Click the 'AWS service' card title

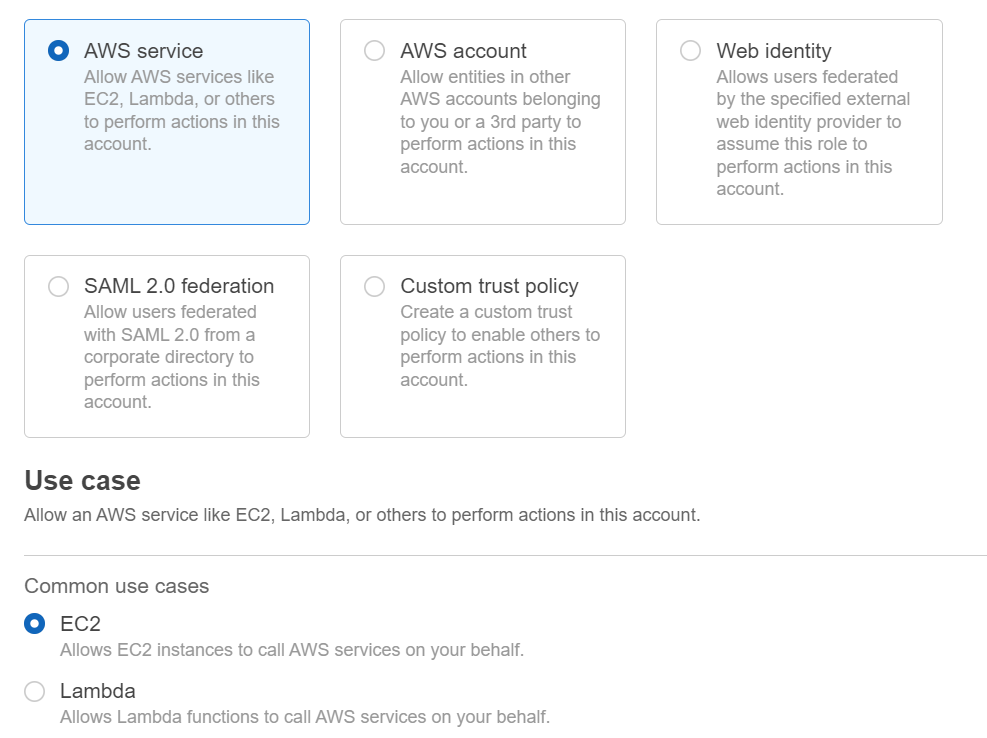point(144,50)
